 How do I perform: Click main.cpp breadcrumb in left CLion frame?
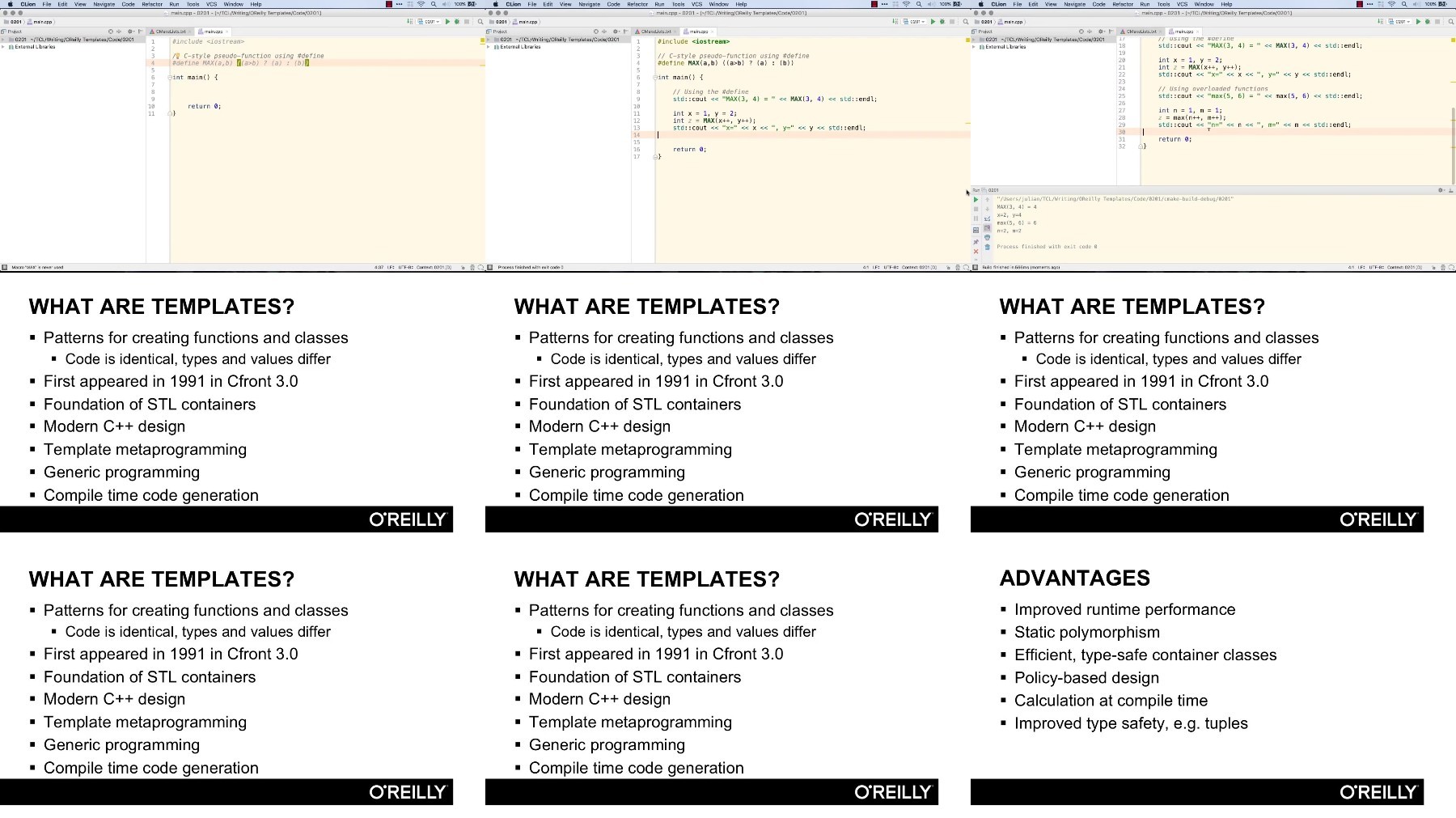(x=40, y=22)
